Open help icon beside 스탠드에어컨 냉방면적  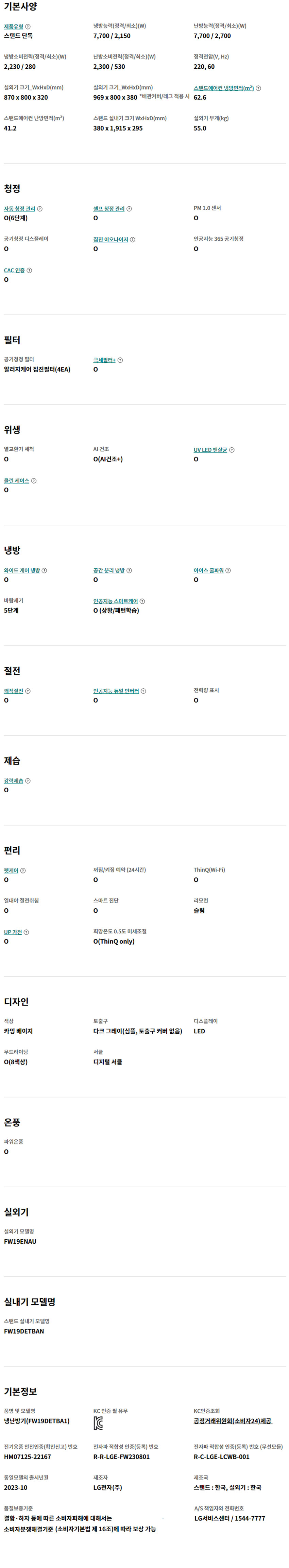[259, 88]
